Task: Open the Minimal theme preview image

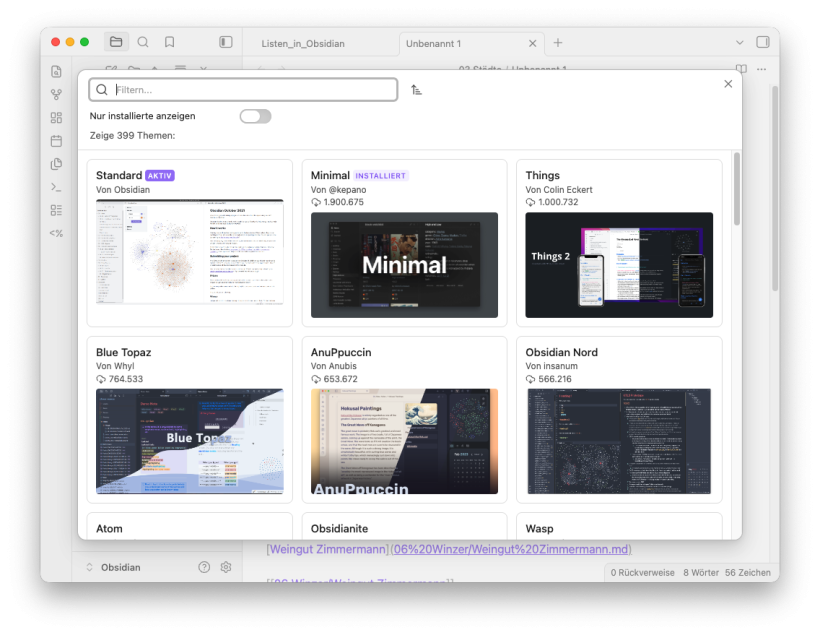Action: pyautogui.click(x=404, y=265)
